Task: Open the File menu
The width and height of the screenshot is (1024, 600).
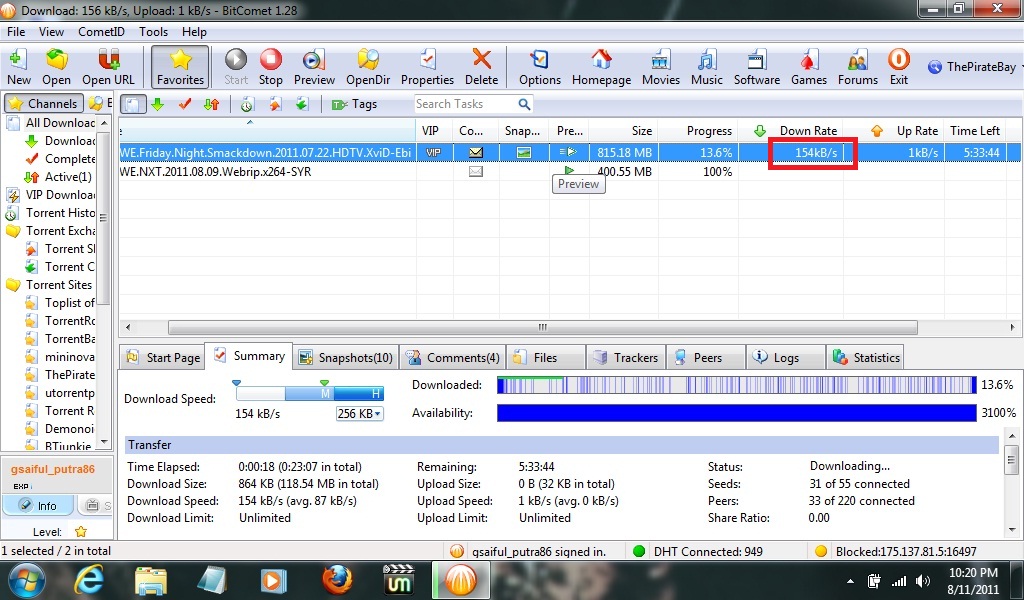Action: click(x=16, y=31)
